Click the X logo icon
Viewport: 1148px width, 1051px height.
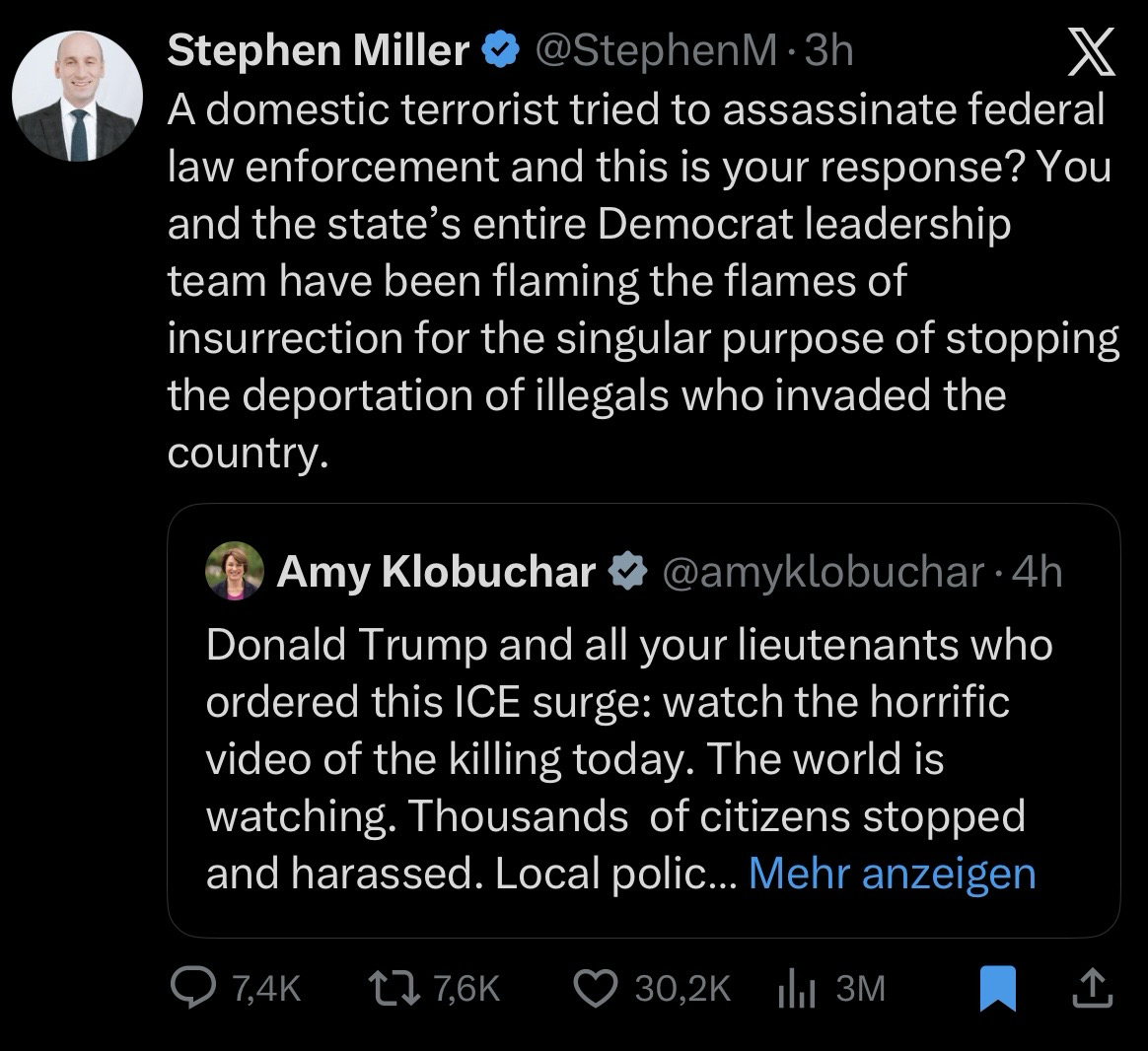point(1092,54)
